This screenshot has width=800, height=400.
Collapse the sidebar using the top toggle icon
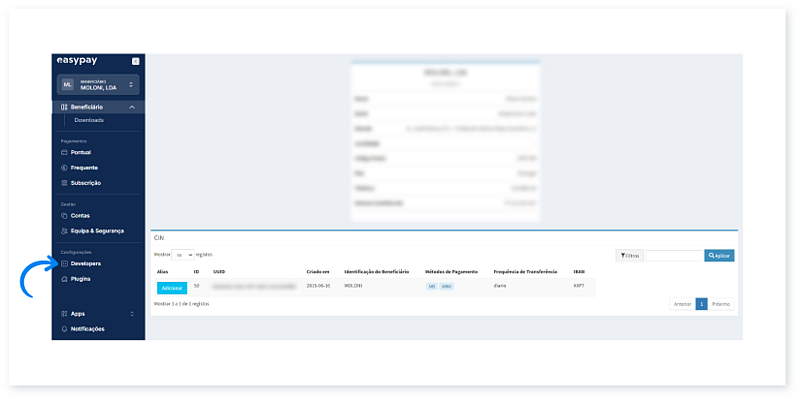(135, 62)
